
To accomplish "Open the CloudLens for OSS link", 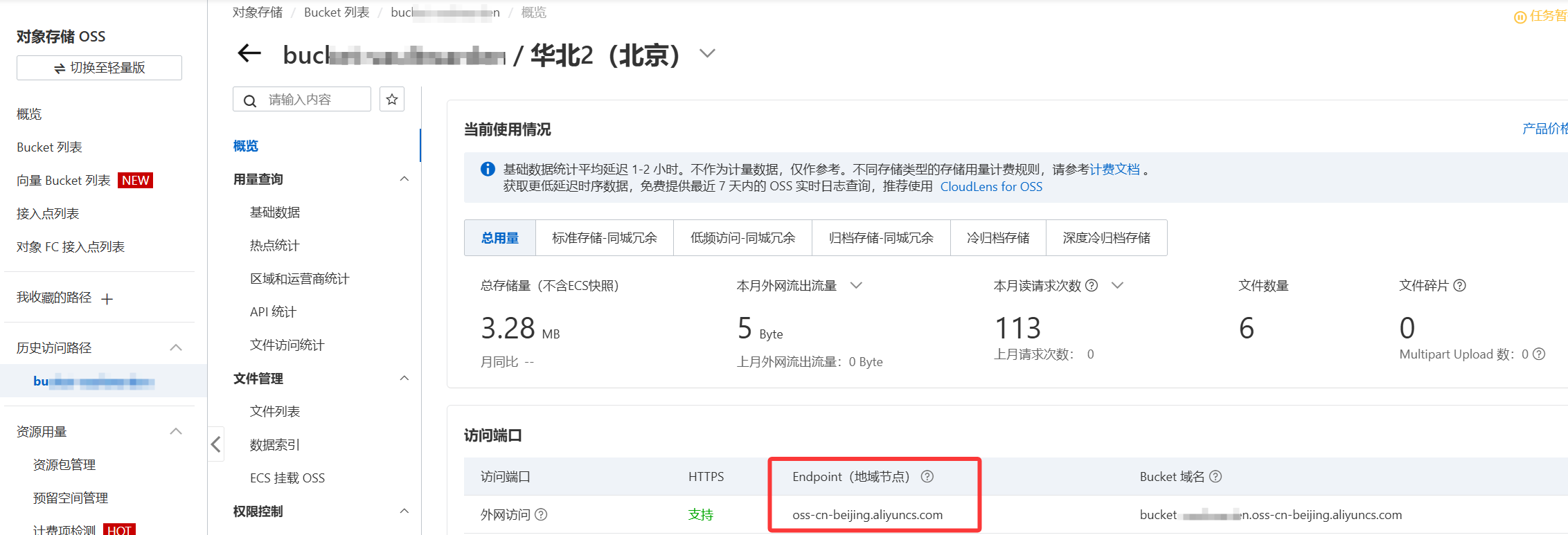I will [x=991, y=187].
